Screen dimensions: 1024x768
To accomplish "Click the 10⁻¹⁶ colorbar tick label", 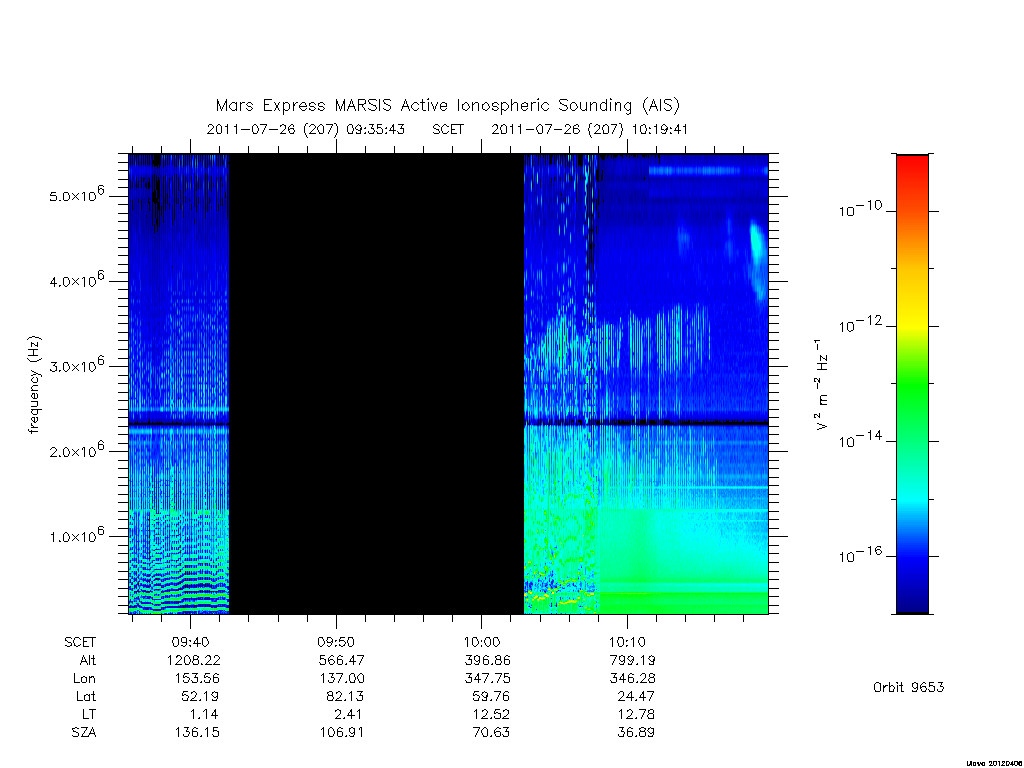I will [860, 554].
